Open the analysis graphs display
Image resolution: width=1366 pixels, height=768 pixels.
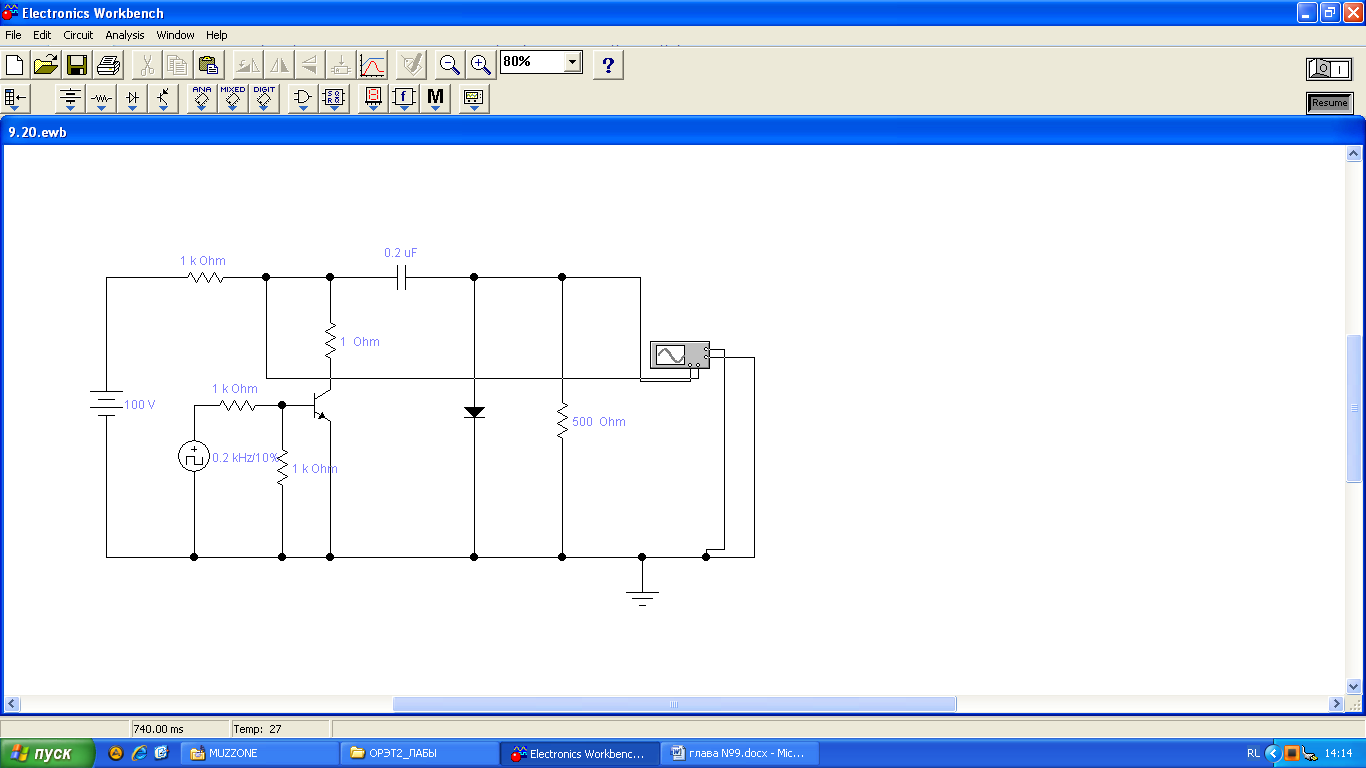(372, 65)
